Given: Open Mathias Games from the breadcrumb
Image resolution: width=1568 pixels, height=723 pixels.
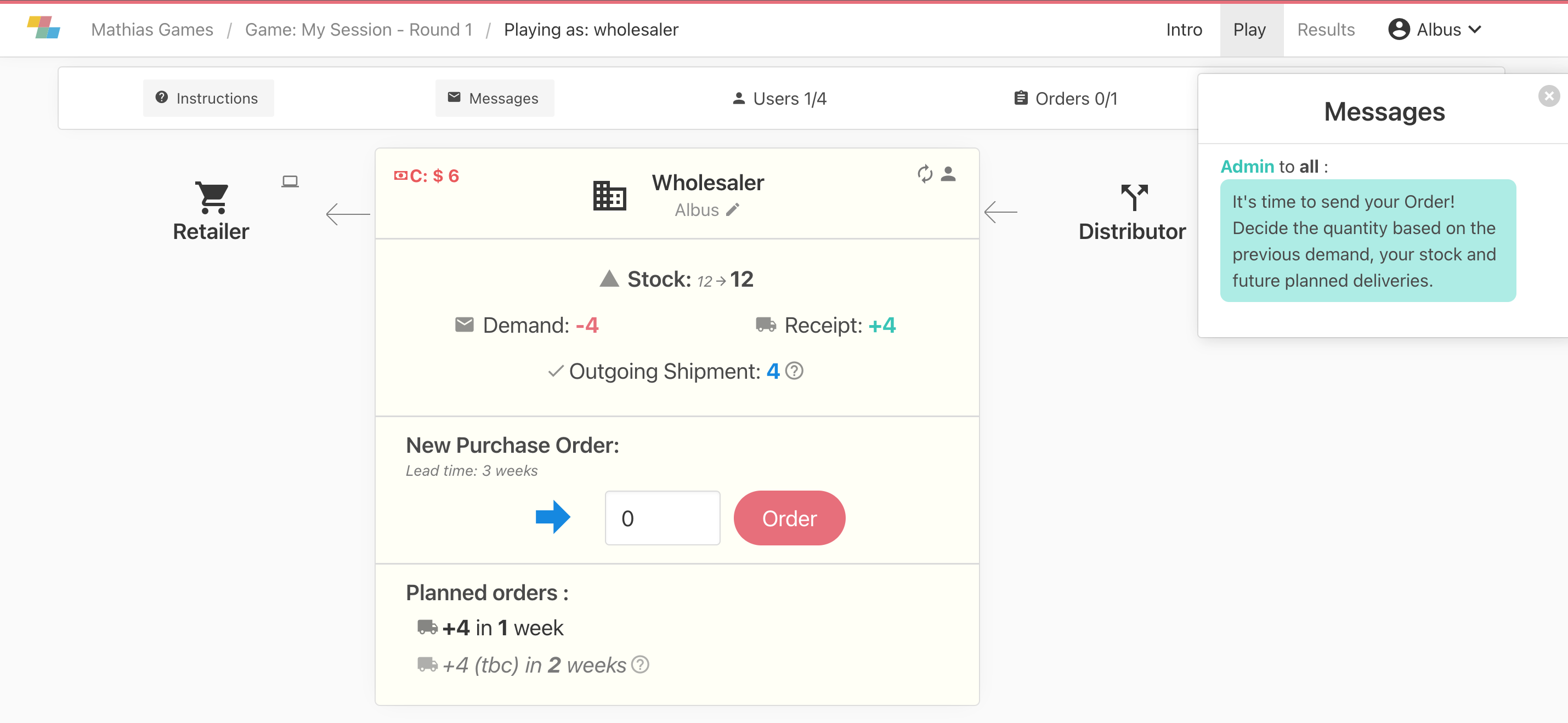Looking at the screenshot, I should (x=152, y=29).
